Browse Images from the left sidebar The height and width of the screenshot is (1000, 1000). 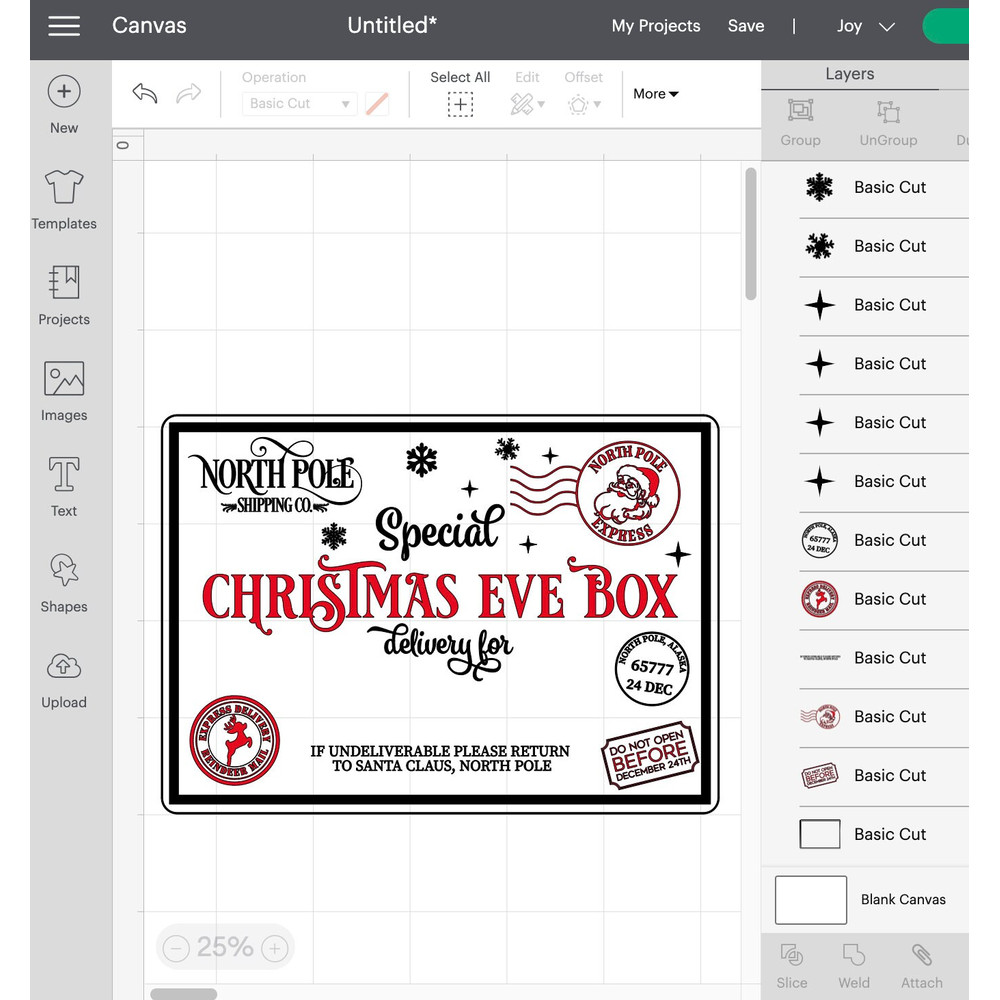tap(63, 390)
